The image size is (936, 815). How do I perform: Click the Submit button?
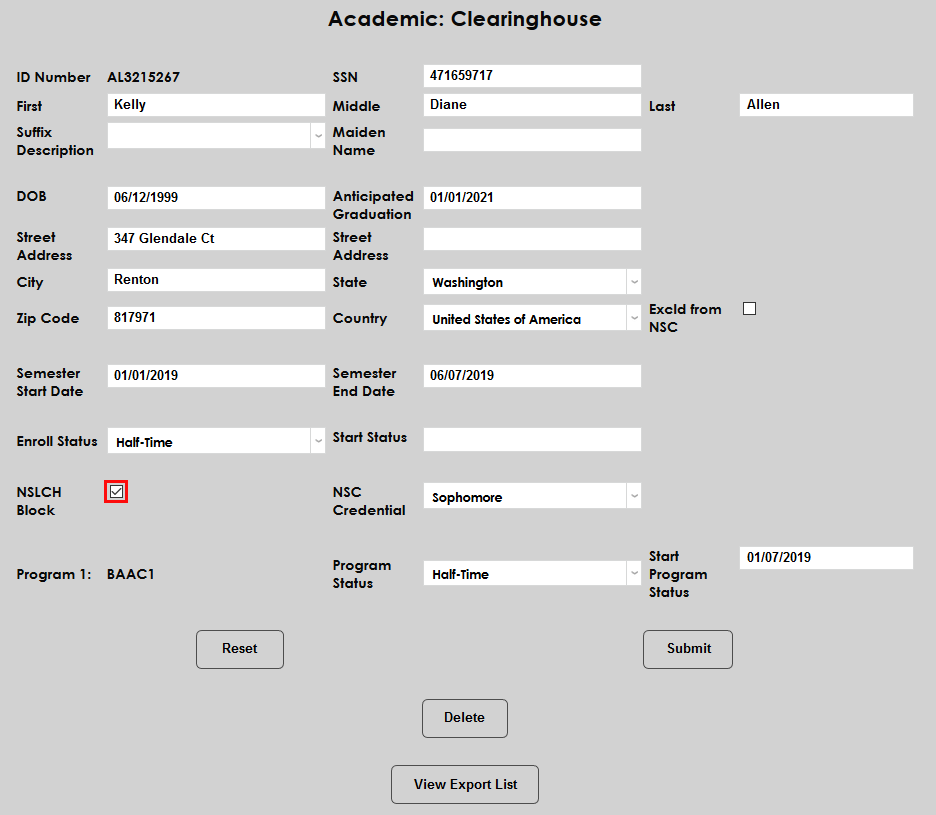pos(687,649)
